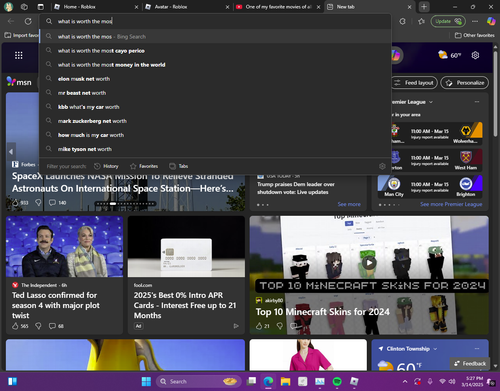Image resolution: width=500 pixels, height=391 pixels.
Task: Click the Back navigation arrow
Action: 11,21
